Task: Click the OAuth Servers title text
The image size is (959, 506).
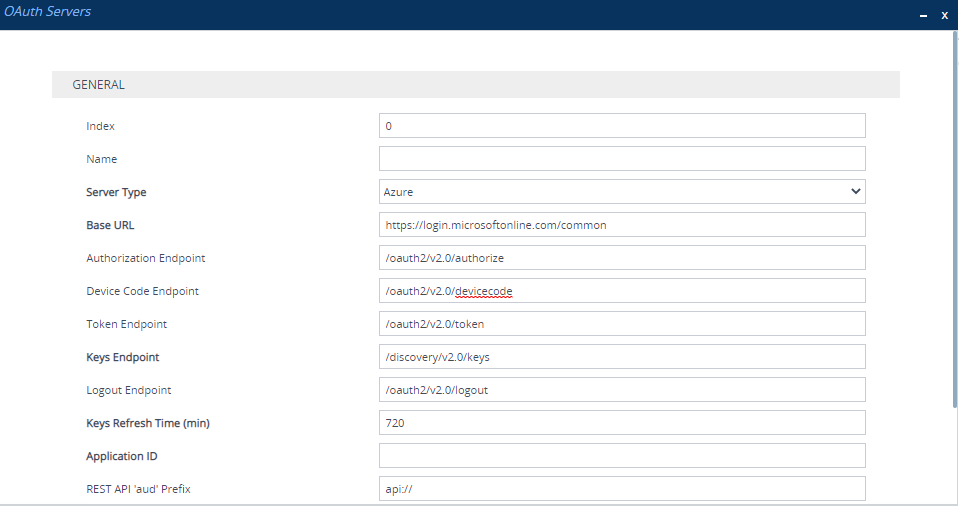Action: (47, 12)
